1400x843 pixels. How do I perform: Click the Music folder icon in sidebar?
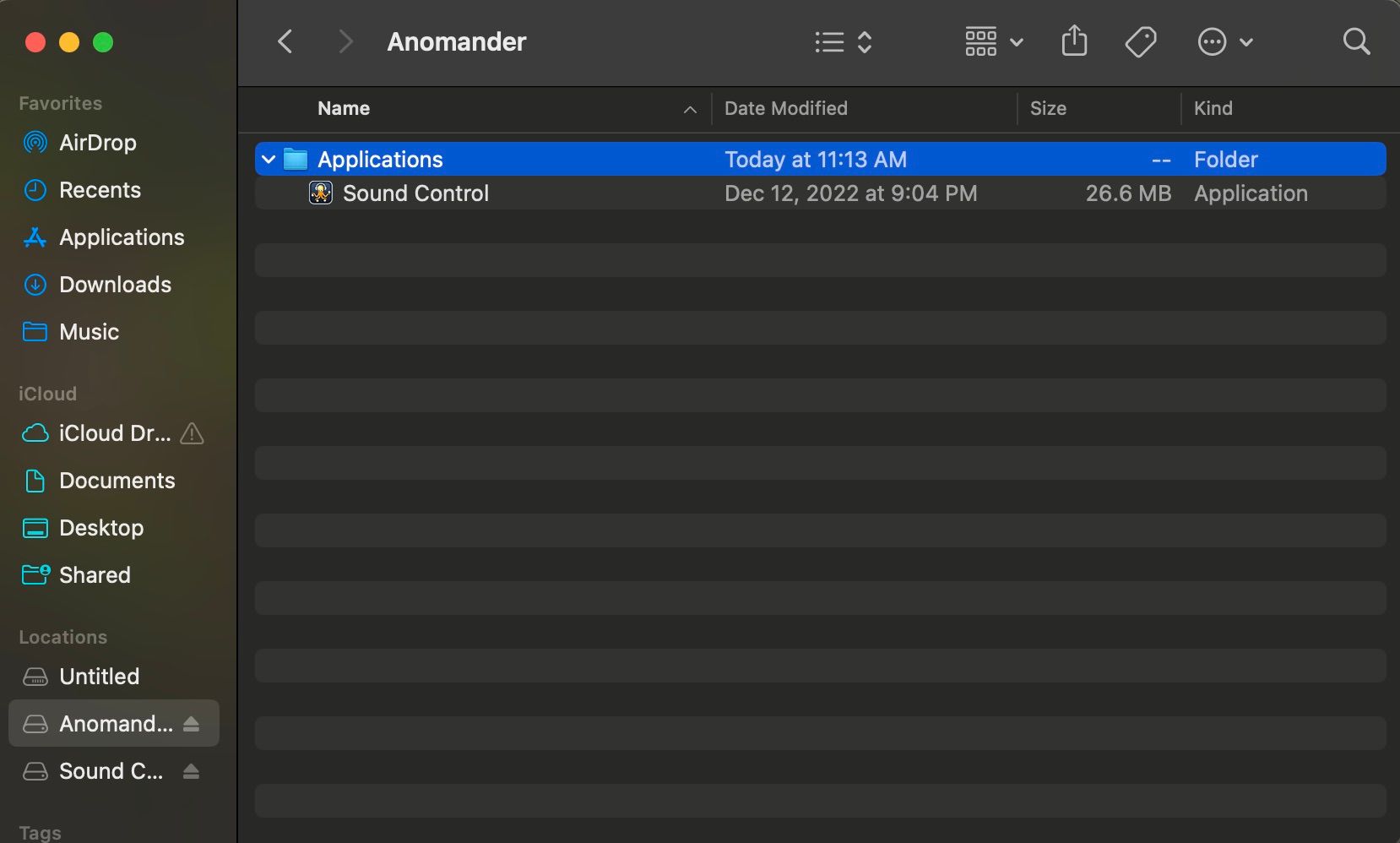(35, 331)
